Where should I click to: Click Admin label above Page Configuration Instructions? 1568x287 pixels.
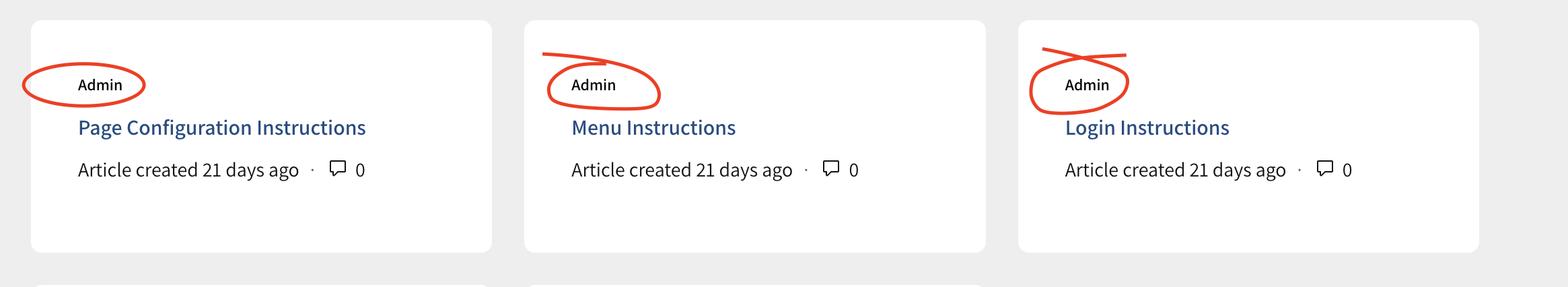[100, 85]
